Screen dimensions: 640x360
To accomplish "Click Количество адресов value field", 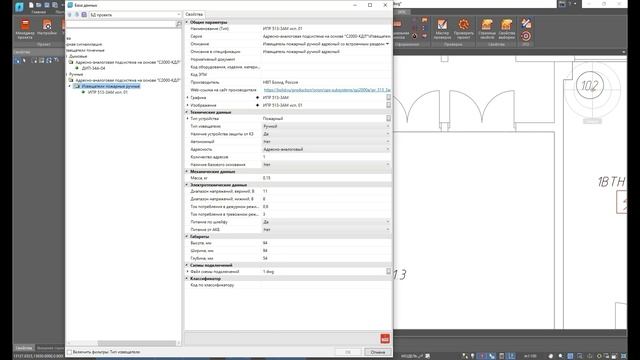I will (326, 157).
